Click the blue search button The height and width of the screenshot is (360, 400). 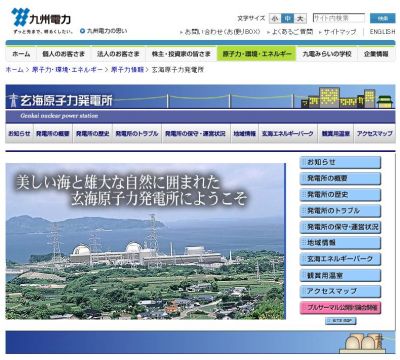(383, 18)
